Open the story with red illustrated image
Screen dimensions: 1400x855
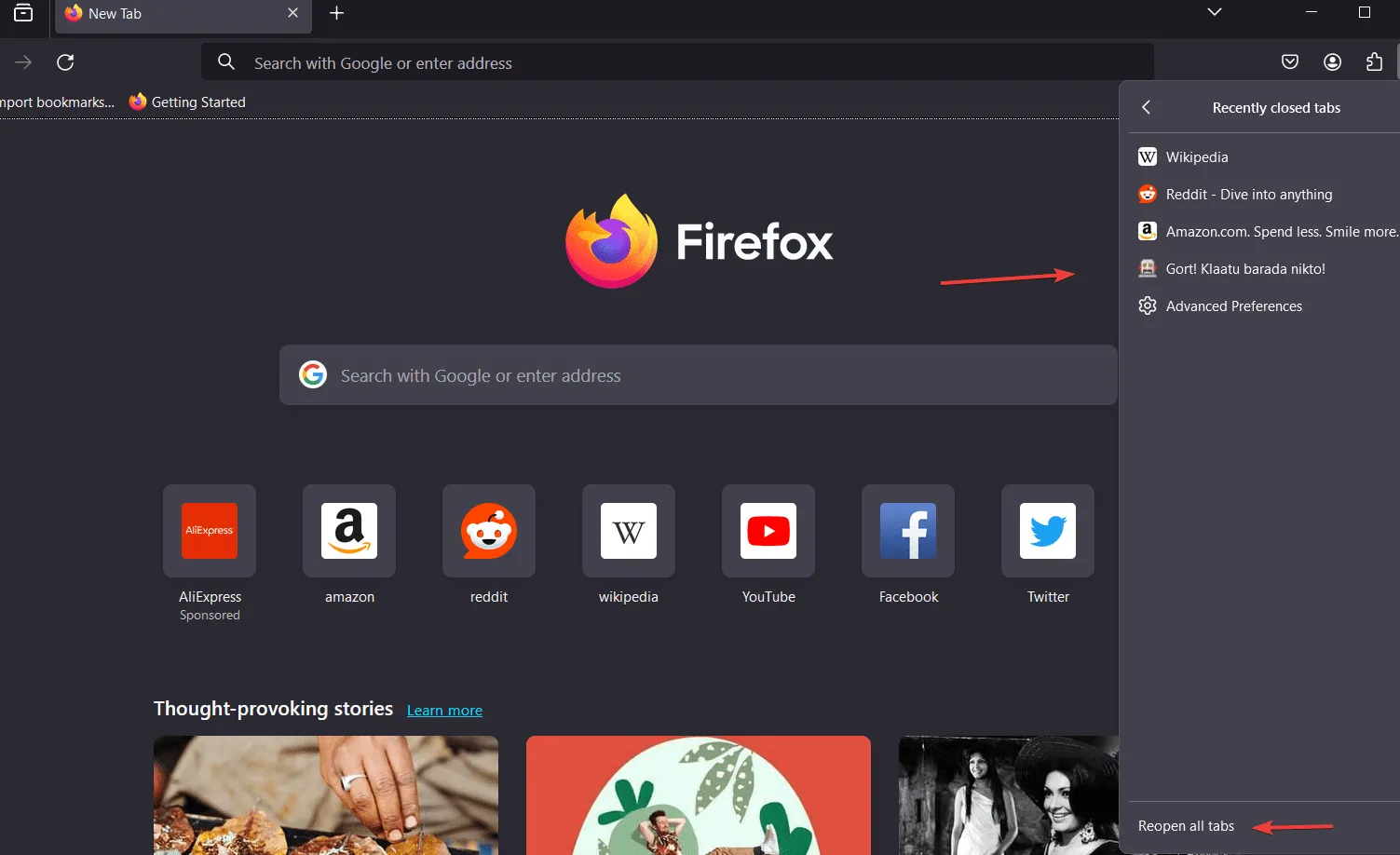[x=699, y=795]
